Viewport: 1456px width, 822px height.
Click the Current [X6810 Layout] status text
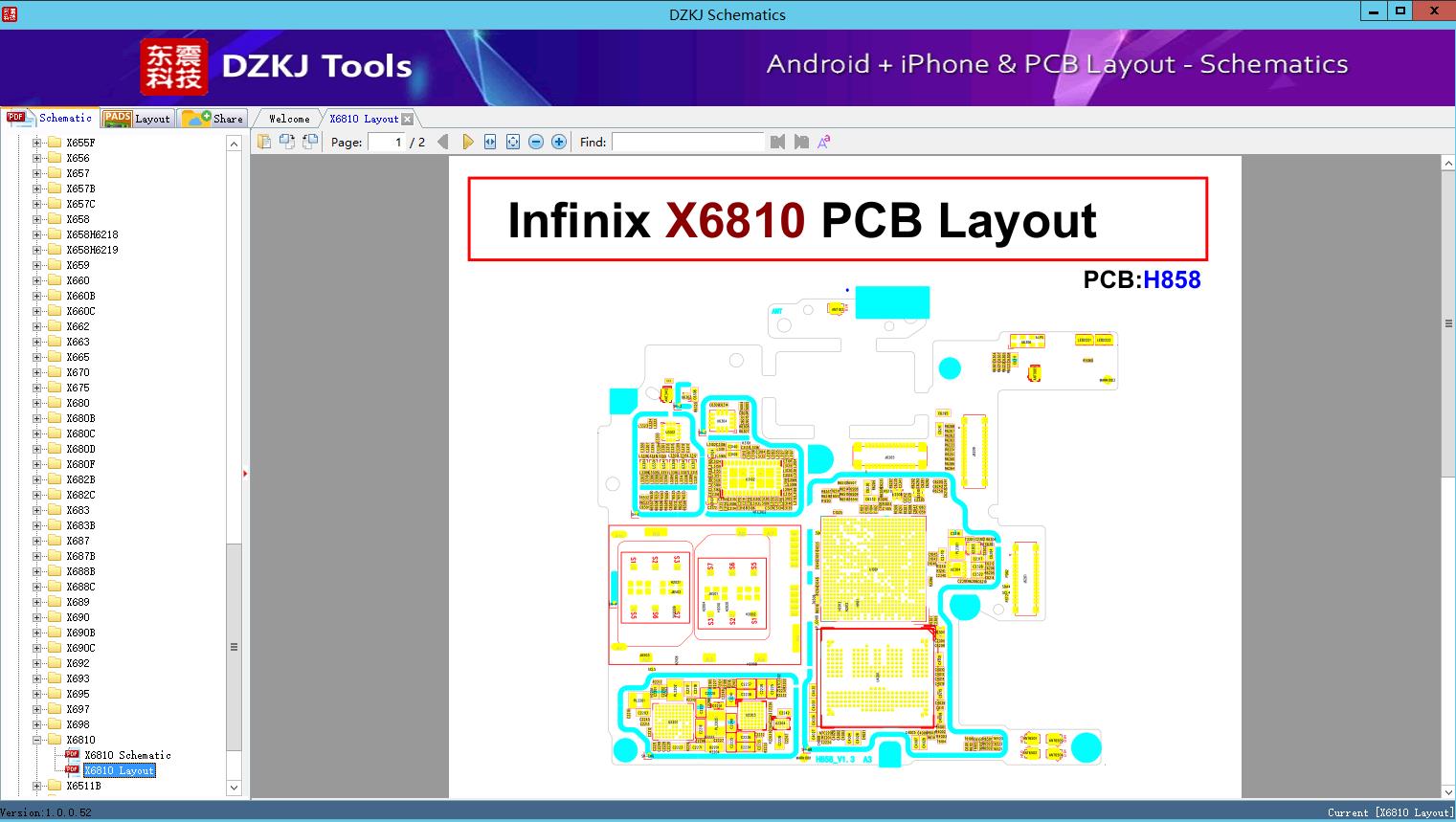point(1390,812)
